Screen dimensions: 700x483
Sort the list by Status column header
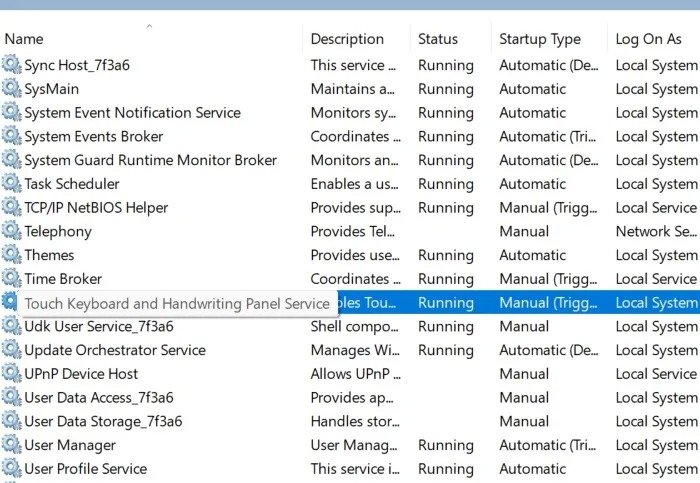(437, 39)
